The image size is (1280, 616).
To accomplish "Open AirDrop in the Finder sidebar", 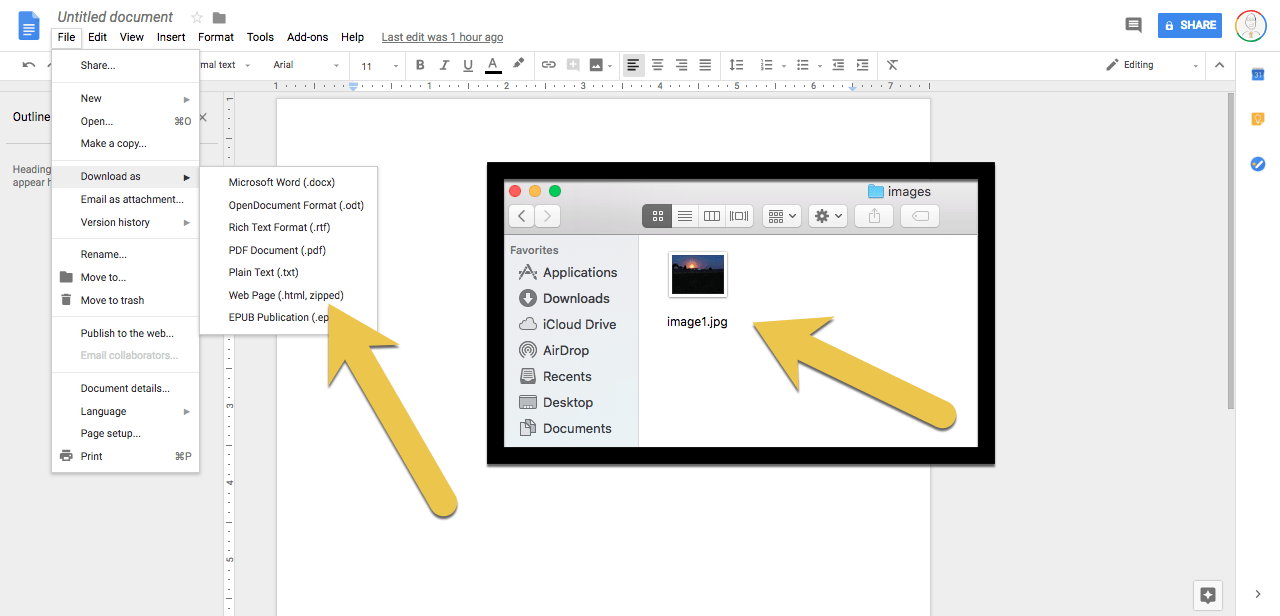I will [553, 350].
